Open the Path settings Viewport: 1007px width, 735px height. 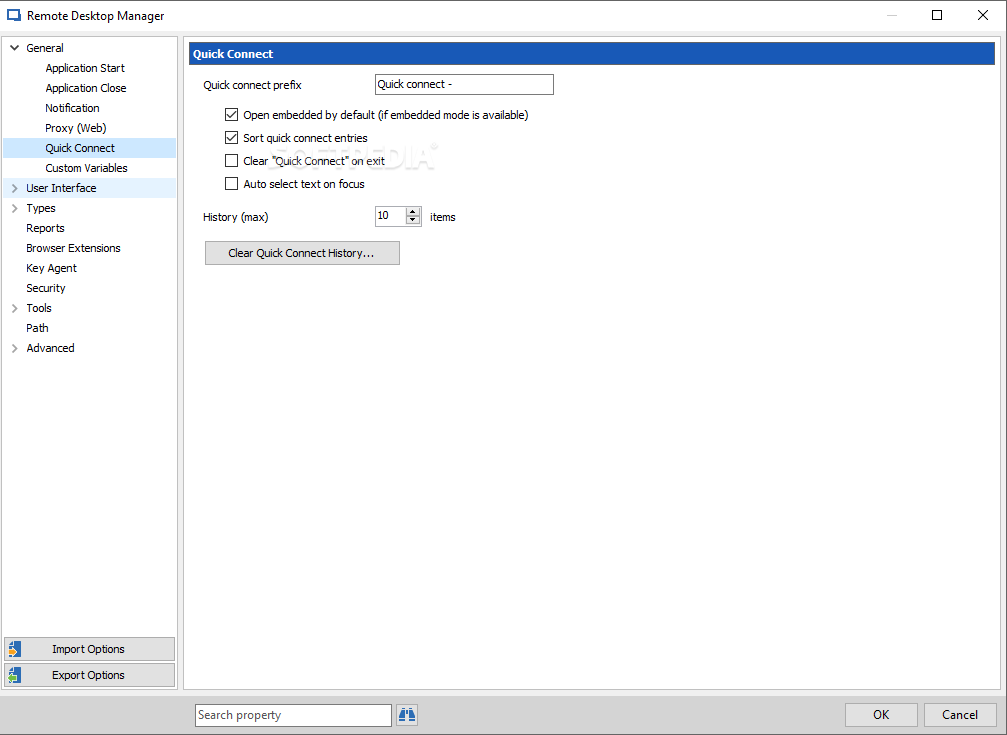point(37,328)
